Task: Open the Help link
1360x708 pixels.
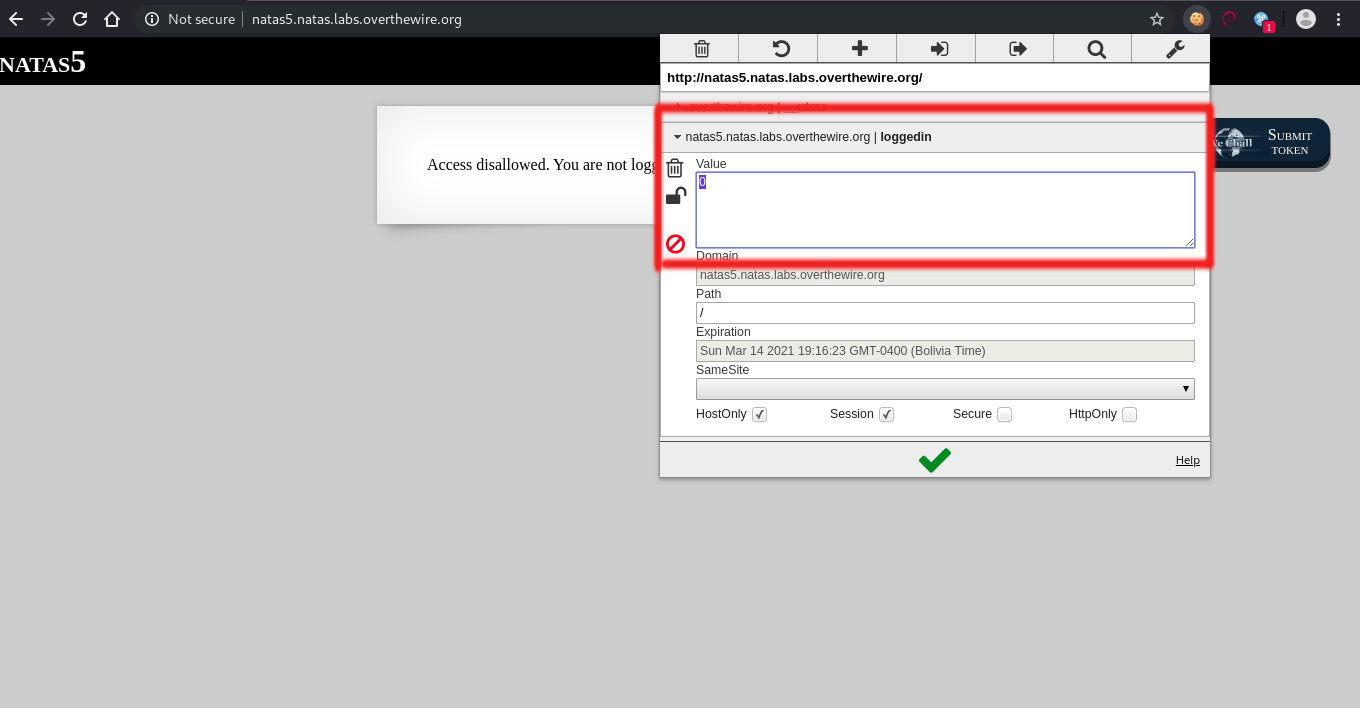Action: 1187,460
